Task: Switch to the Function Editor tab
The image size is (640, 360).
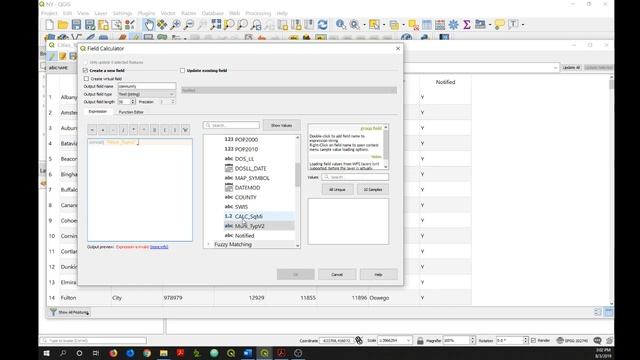Action: (x=131, y=112)
